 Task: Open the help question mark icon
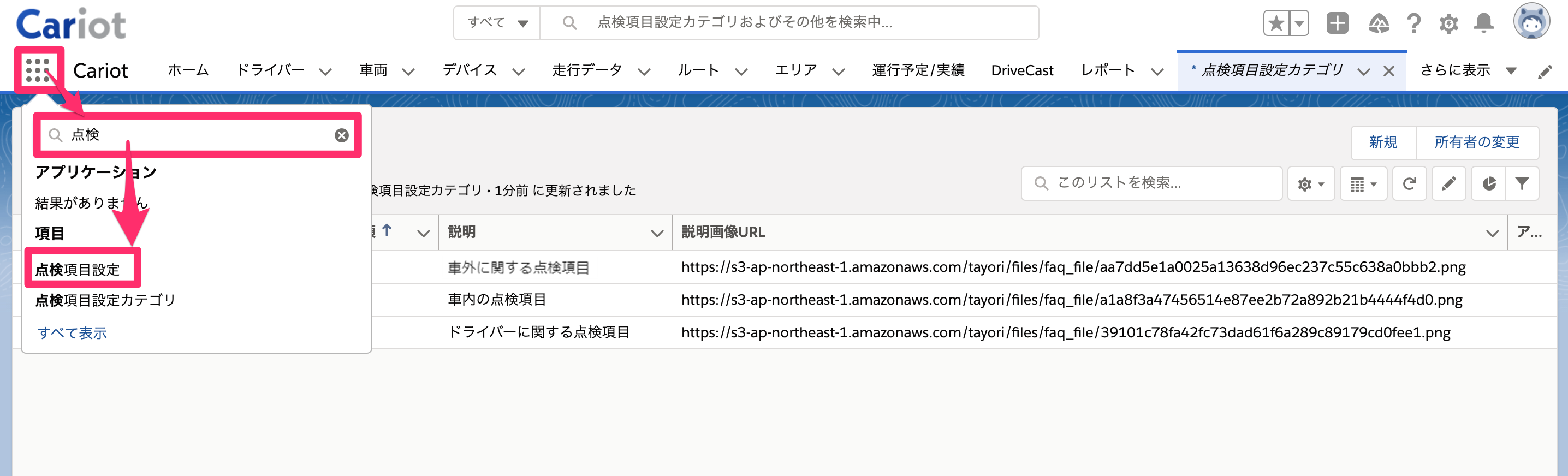(1414, 23)
